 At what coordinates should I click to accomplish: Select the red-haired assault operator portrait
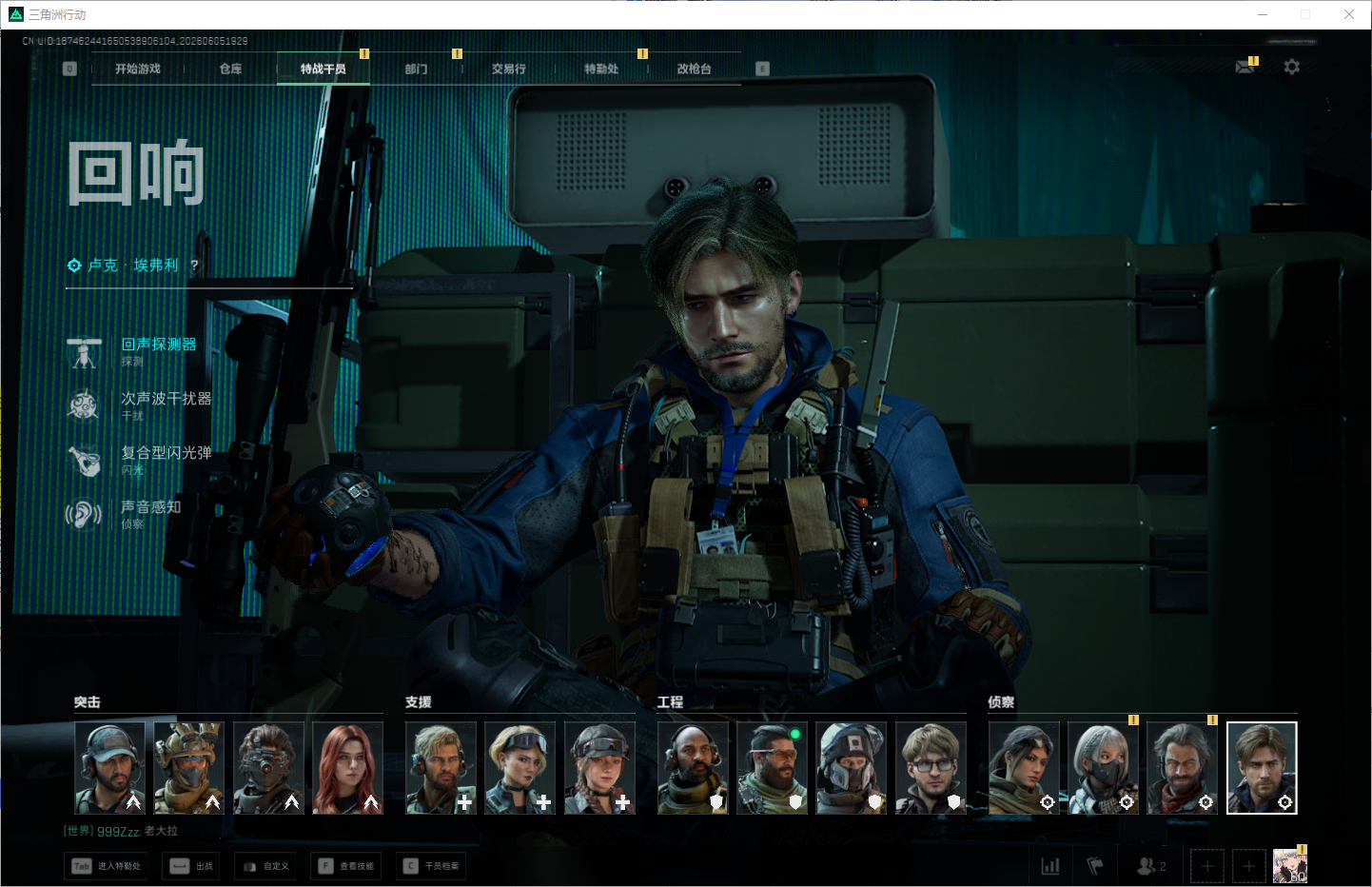click(347, 768)
